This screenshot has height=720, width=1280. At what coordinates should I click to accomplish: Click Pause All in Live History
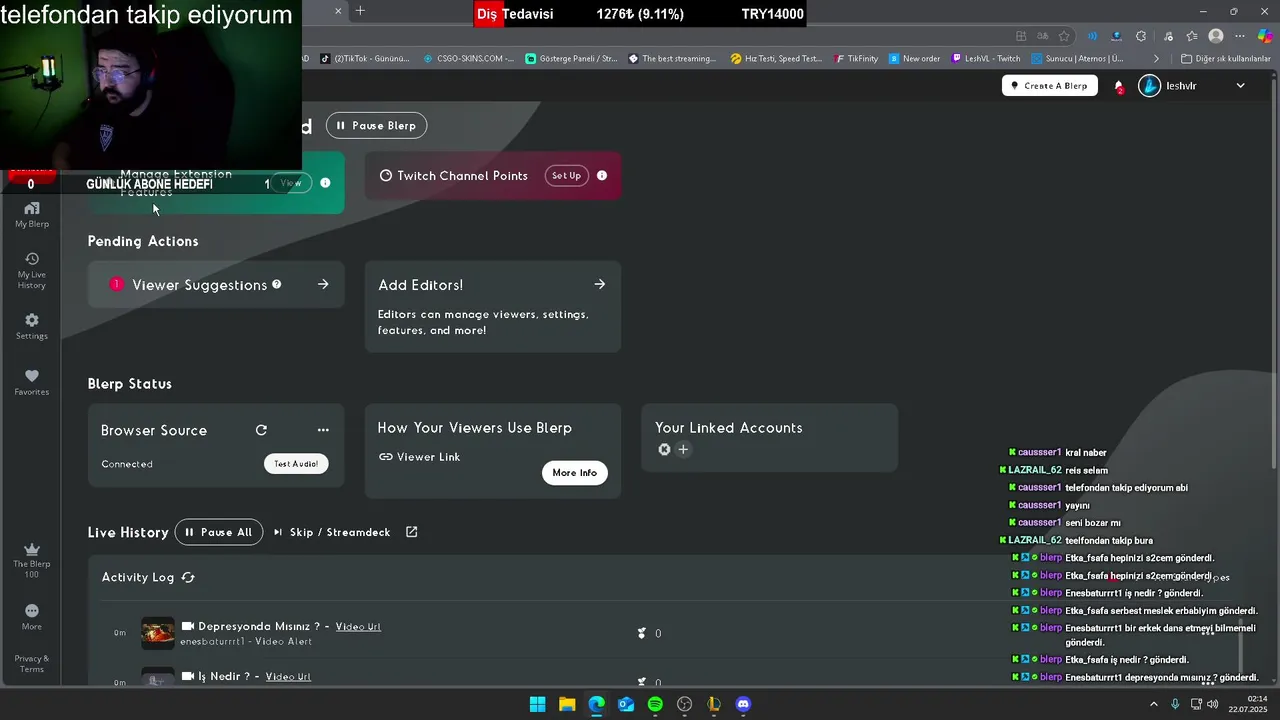(x=218, y=532)
